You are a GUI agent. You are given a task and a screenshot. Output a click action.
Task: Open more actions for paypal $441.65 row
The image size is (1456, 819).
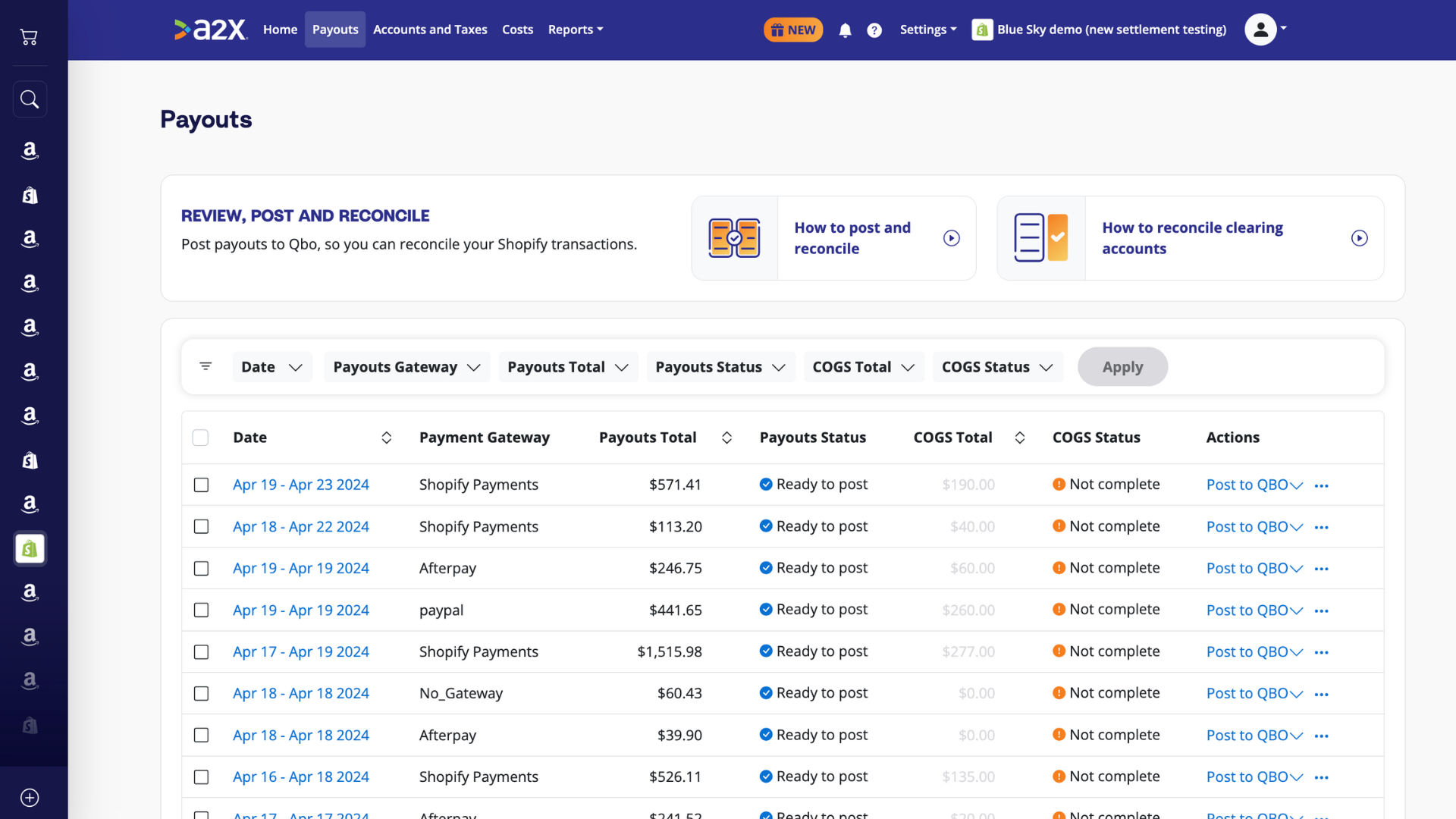[x=1321, y=610]
